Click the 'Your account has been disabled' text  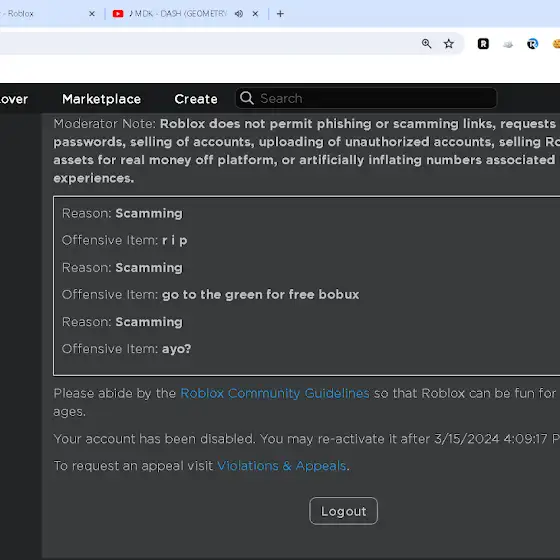154,439
